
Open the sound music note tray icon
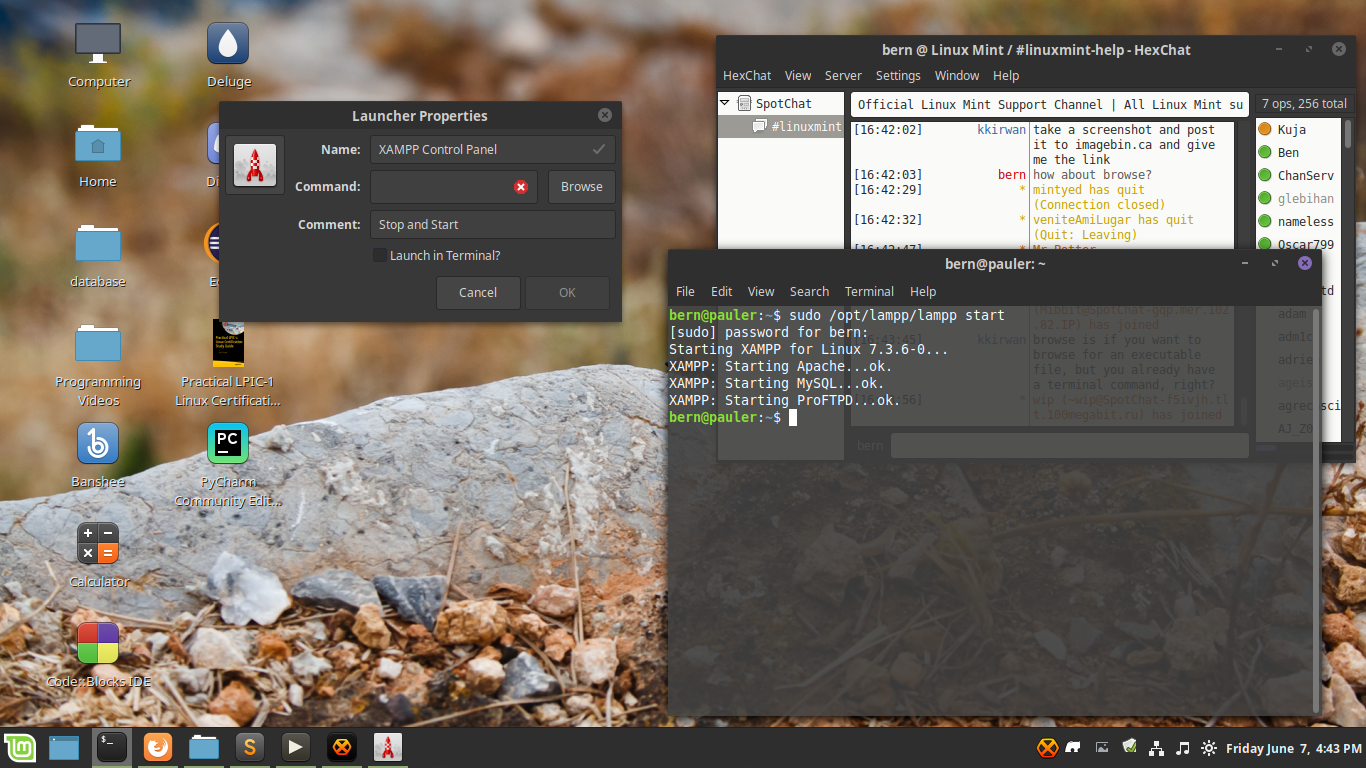(1183, 747)
